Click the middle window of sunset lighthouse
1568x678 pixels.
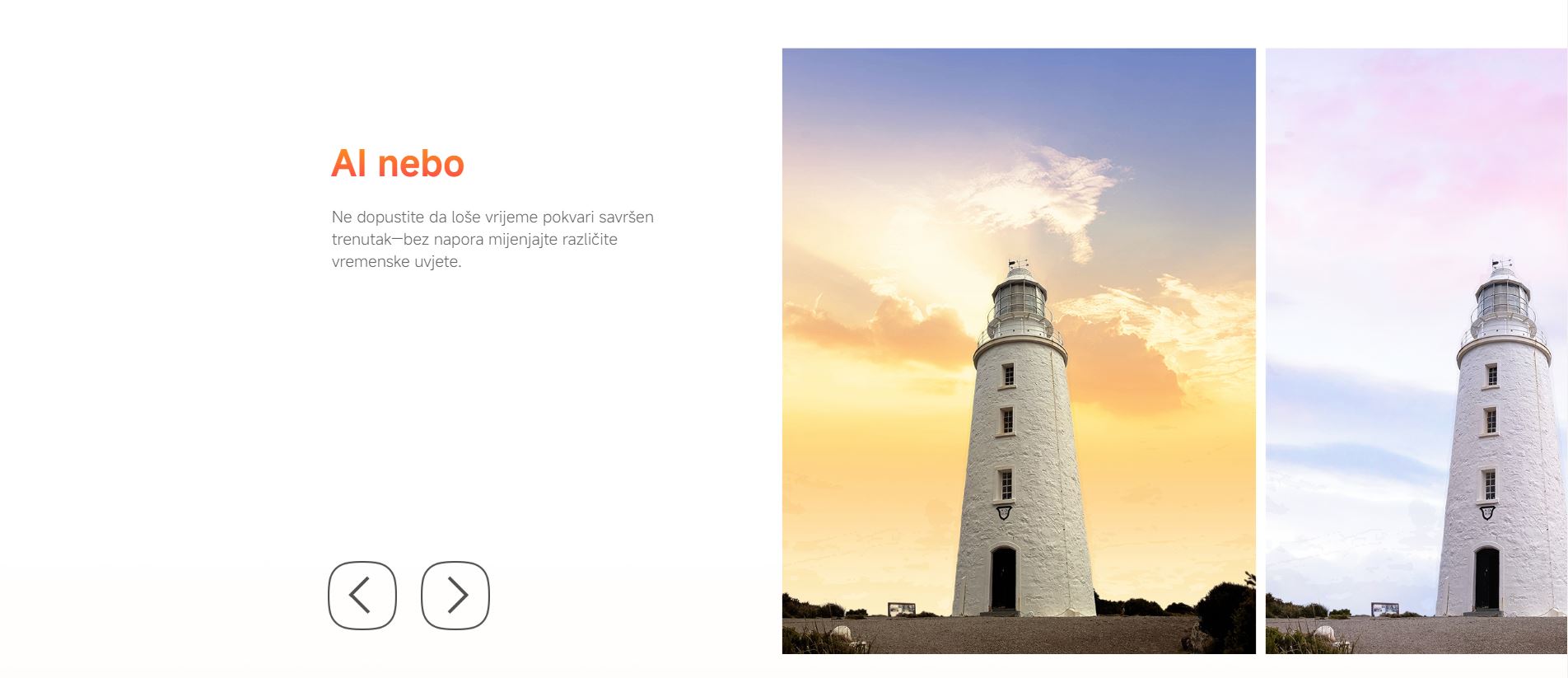point(1006,421)
